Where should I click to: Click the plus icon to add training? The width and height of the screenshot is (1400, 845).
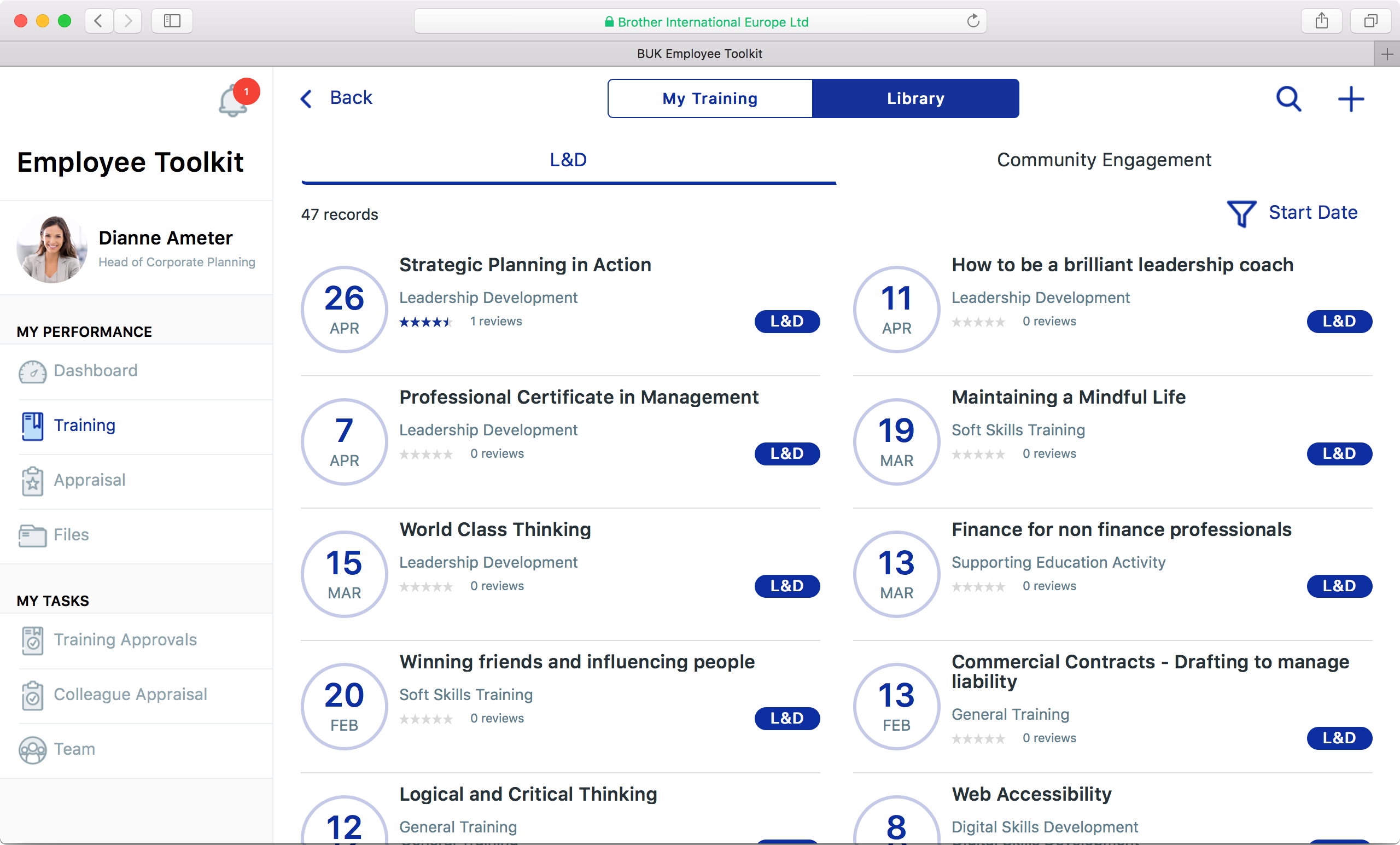(x=1350, y=99)
